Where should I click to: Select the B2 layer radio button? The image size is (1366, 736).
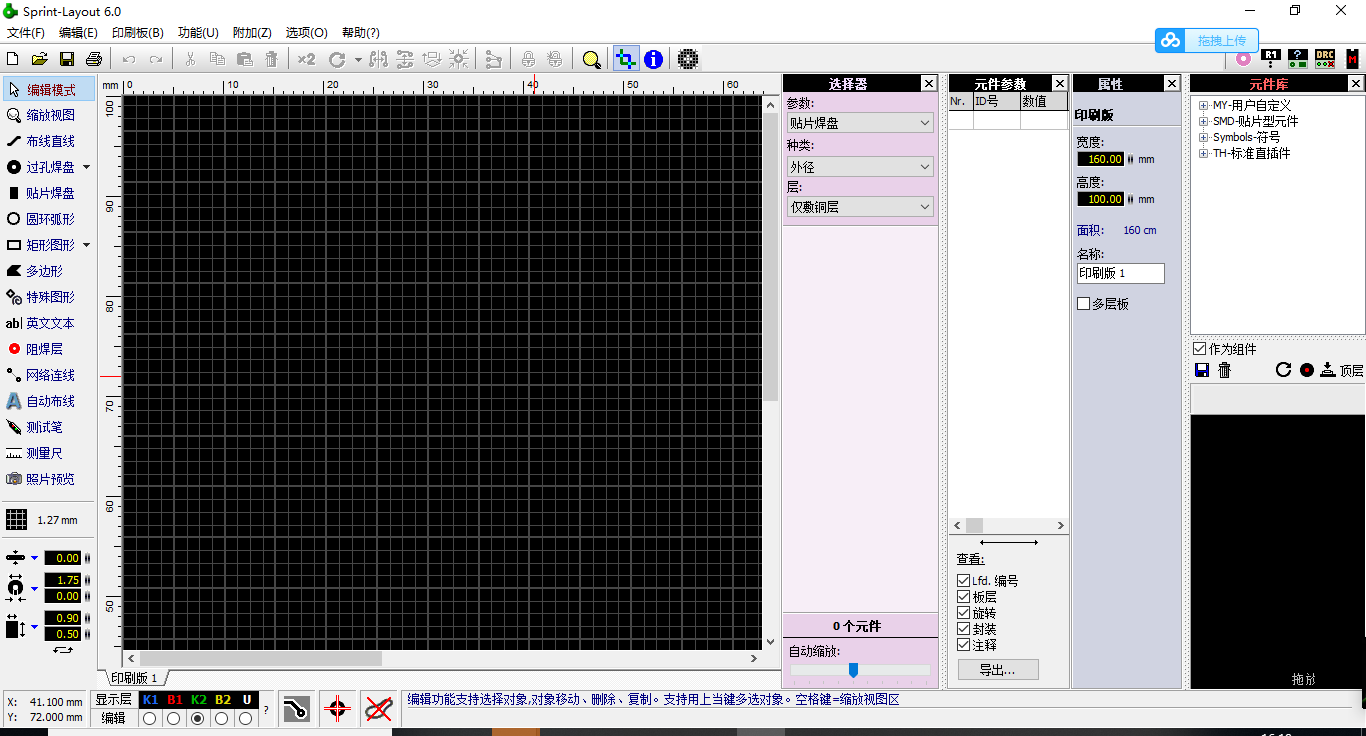222,718
